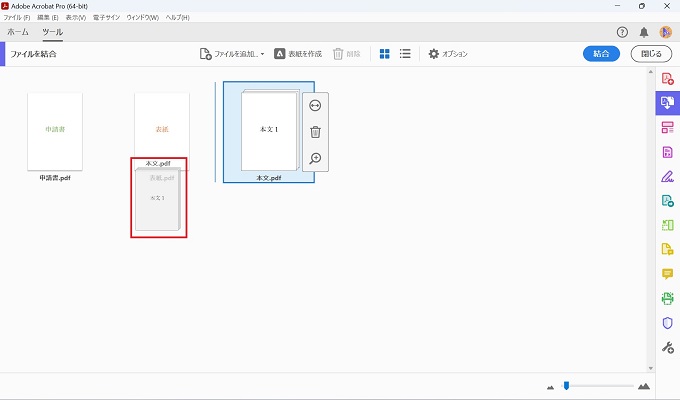Open the Window (ウィンドウ) menu
The image size is (680, 400).
coord(143,17)
